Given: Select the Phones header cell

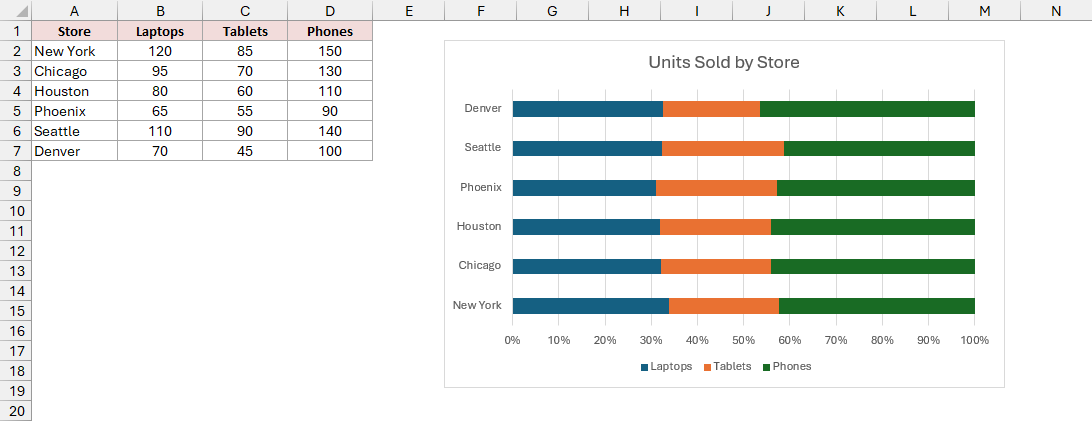Looking at the screenshot, I should click(330, 31).
